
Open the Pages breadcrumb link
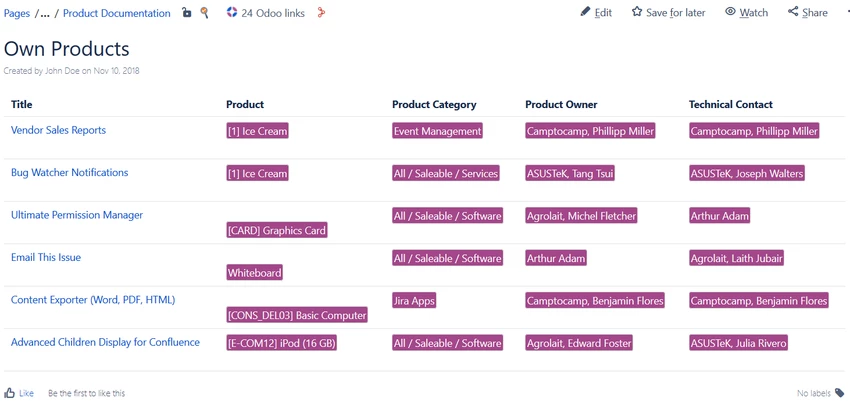coord(17,14)
